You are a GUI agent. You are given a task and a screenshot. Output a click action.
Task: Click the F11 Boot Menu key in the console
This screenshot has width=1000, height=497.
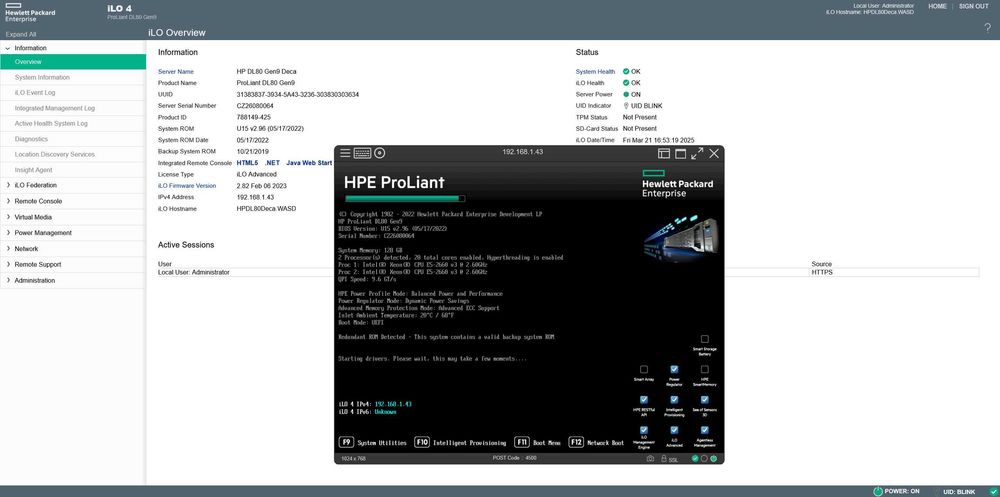pyautogui.click(x=538, y=442)
